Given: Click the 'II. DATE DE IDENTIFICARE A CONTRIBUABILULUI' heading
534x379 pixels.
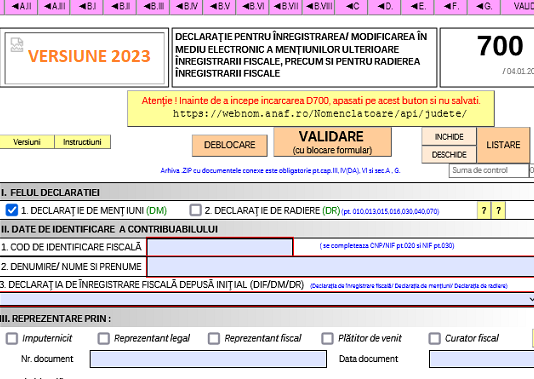Looking at the screenshot, I should click(109, 229).
